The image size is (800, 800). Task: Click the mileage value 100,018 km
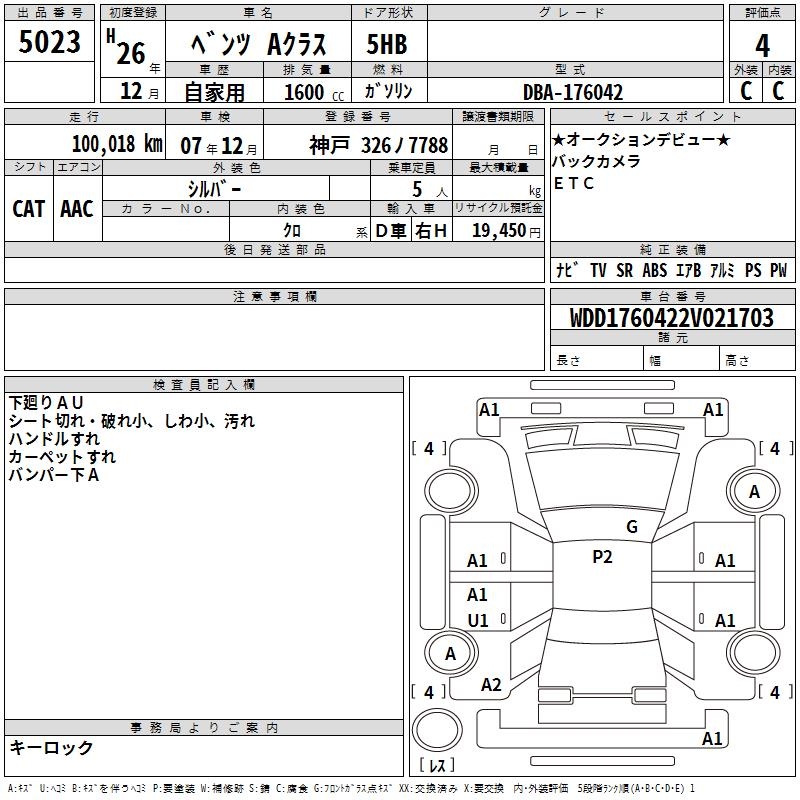pos(117,144)
